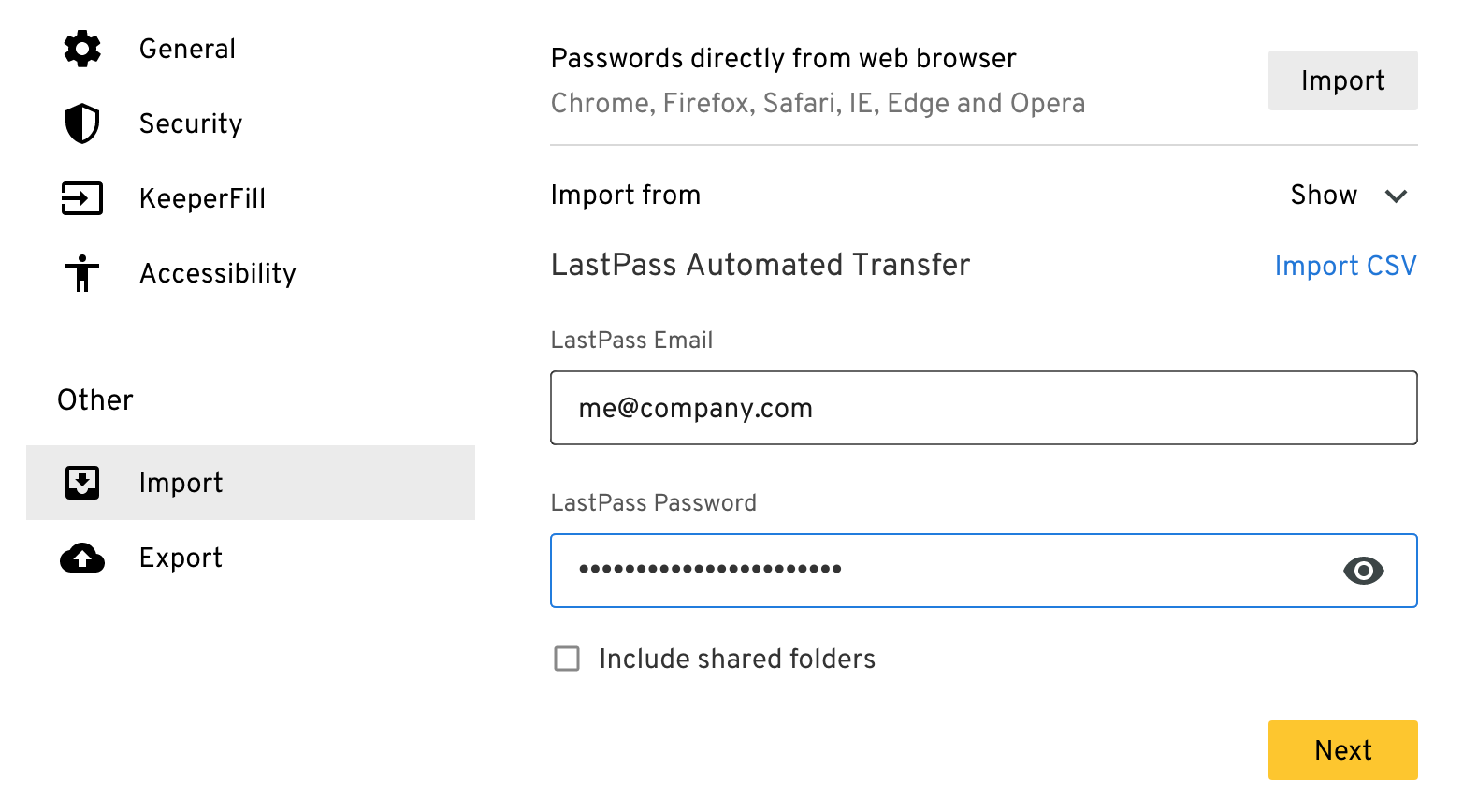Click the General gear icon
Image resolution: width=1463 pixels, height=812 pixels.
pos(82,49)
